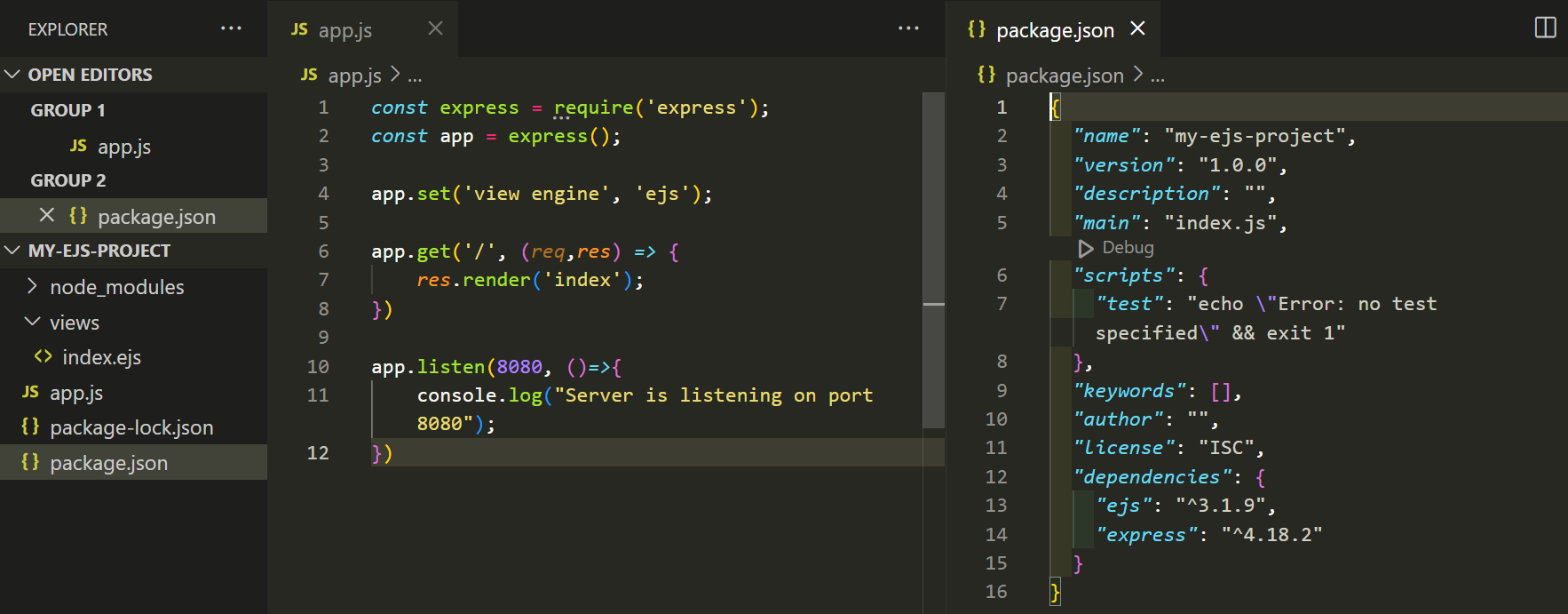Click the Debug play triangle icon
1568x614 pixels.
point(1086,248)
